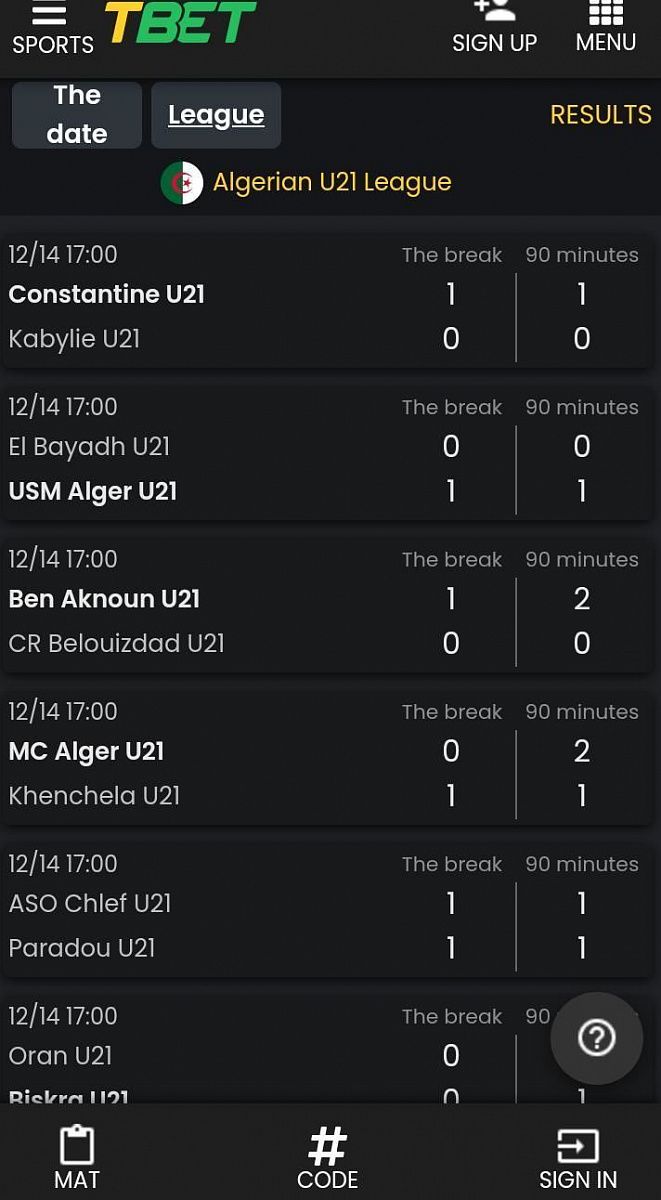Tap the SIGN IN arrow icon

click(578, 1146)
